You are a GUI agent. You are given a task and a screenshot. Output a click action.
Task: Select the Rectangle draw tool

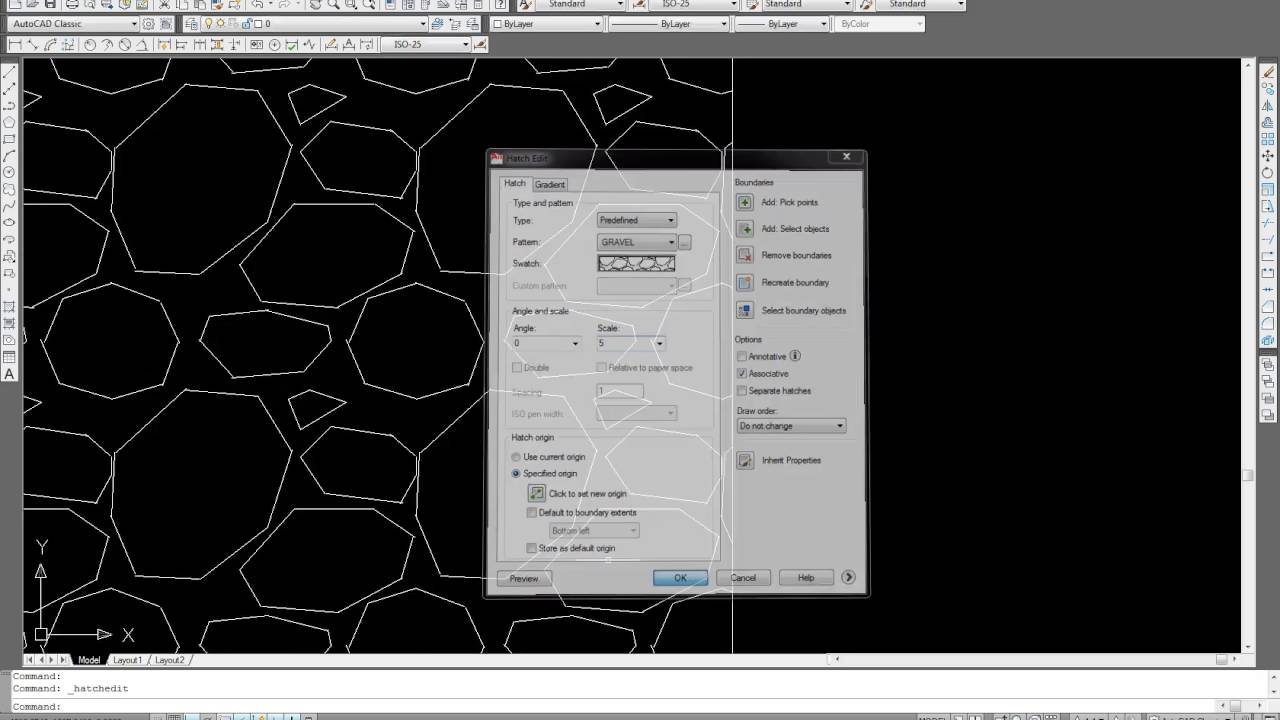pyautogui.click(x=9, y=139)
